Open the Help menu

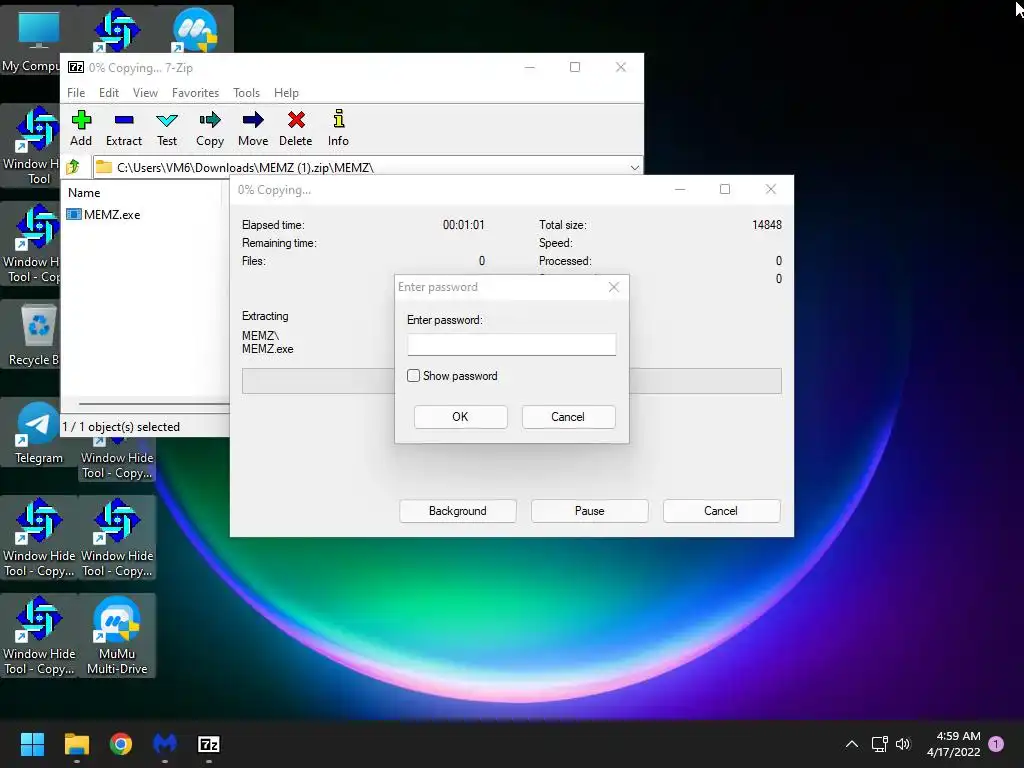[286, 93]
